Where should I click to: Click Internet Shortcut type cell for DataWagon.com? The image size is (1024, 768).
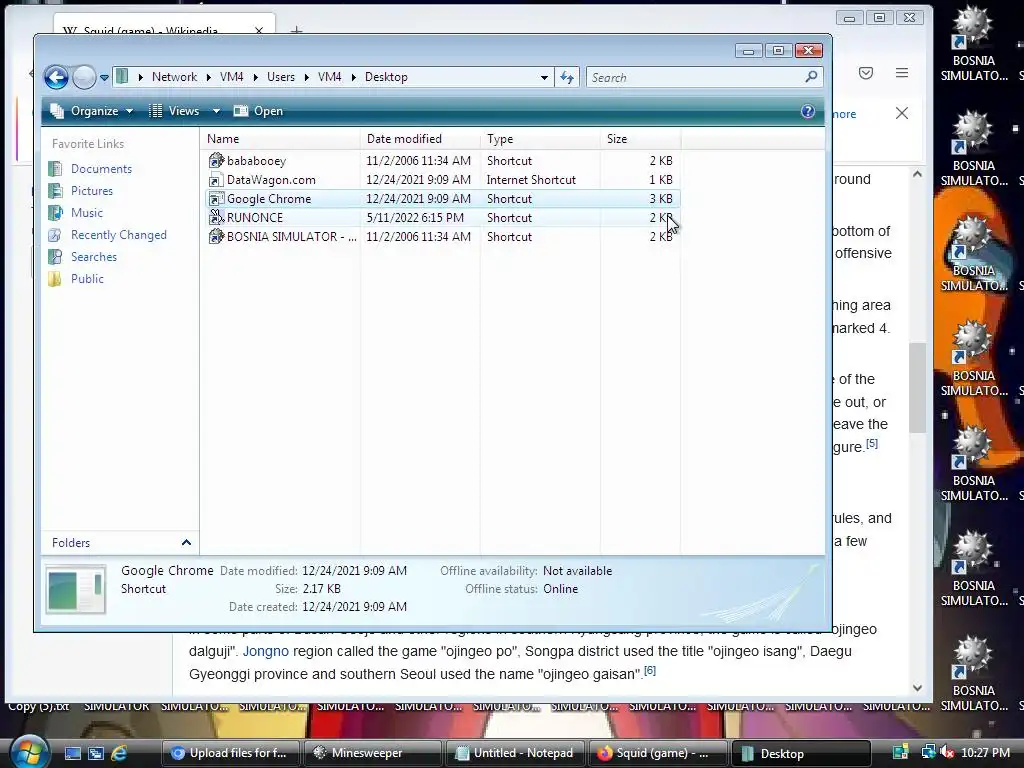point(531,180)
